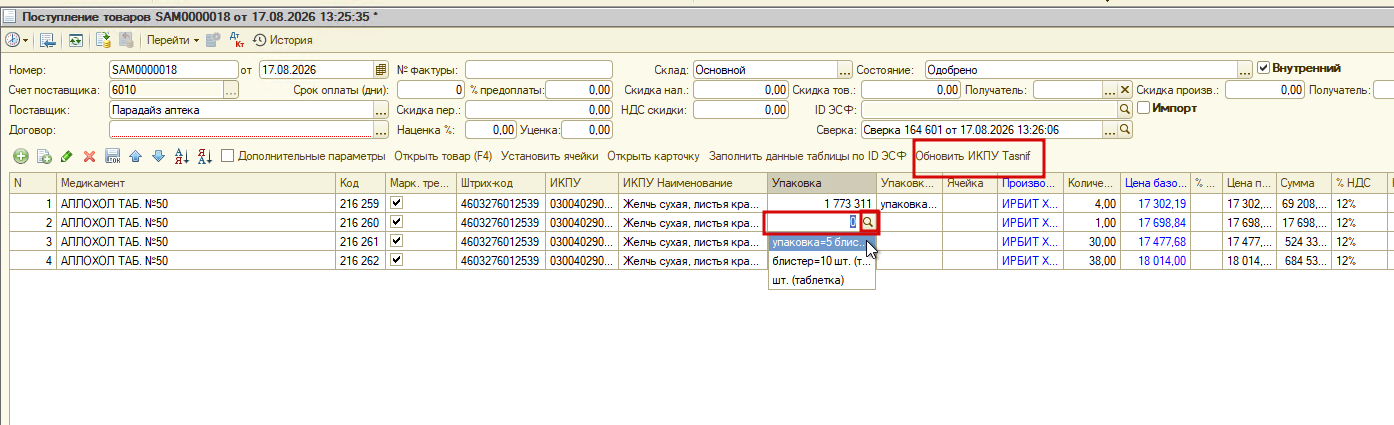Open the clock actions toolbar menu
Image resolution: width=1394 pixels, height=425 pixels.
coord(17,40)
